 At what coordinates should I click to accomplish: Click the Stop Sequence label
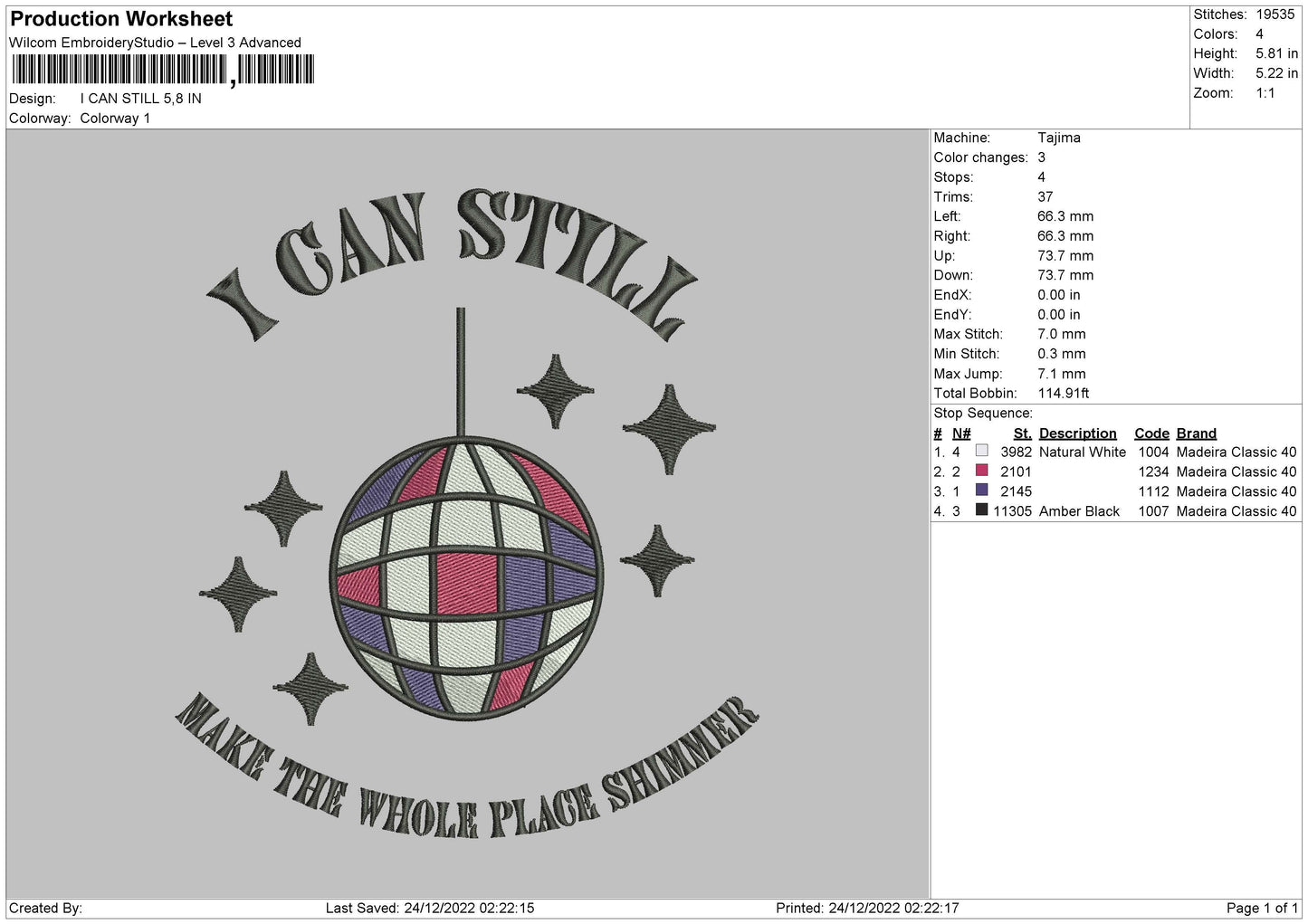[982, 413]
